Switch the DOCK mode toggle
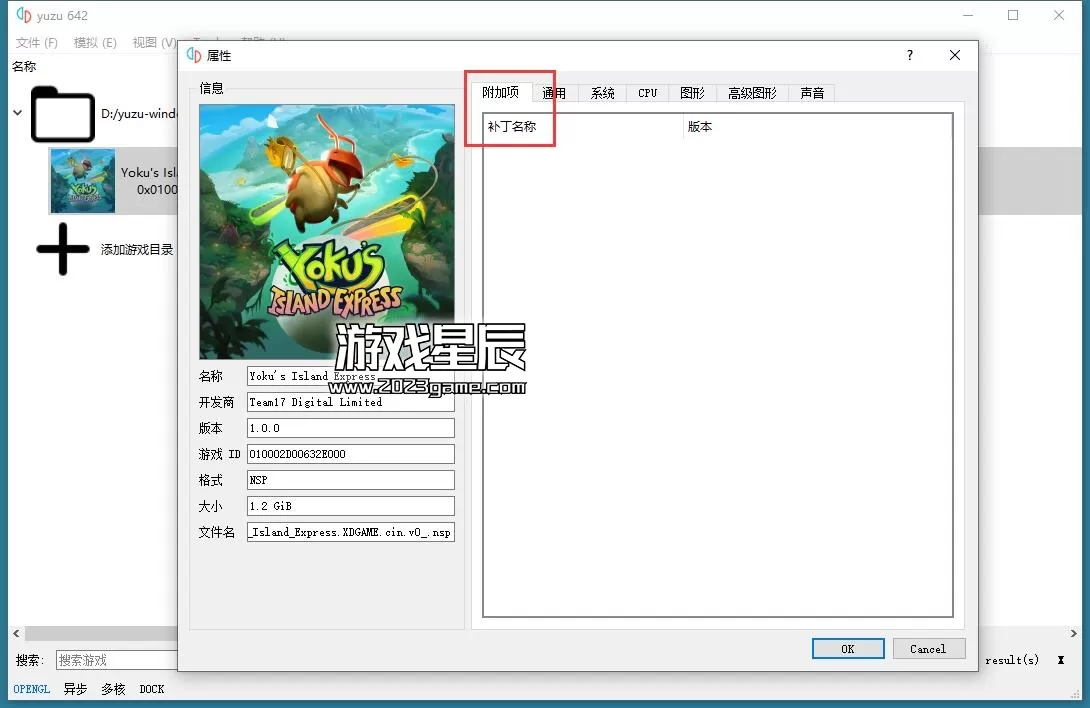This screenshot has height=708, width=1090. tap(152, 689)
